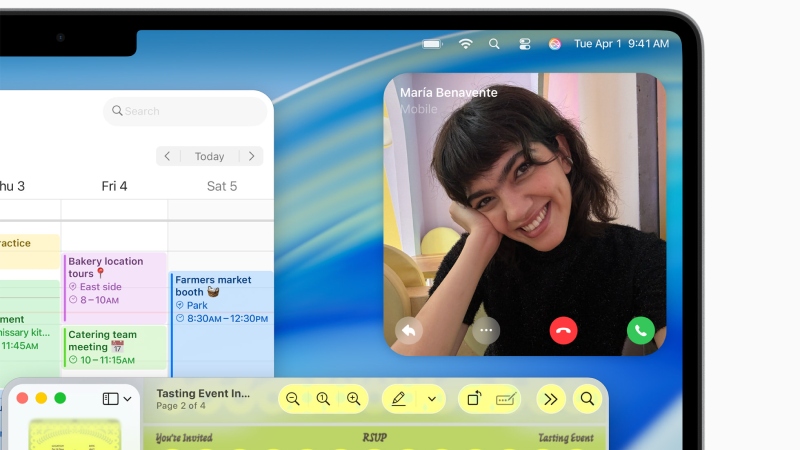The width and height of the screenshot is (800, 450).
Task: Toggle the Preview sidebar view
Action: [110, 399]
